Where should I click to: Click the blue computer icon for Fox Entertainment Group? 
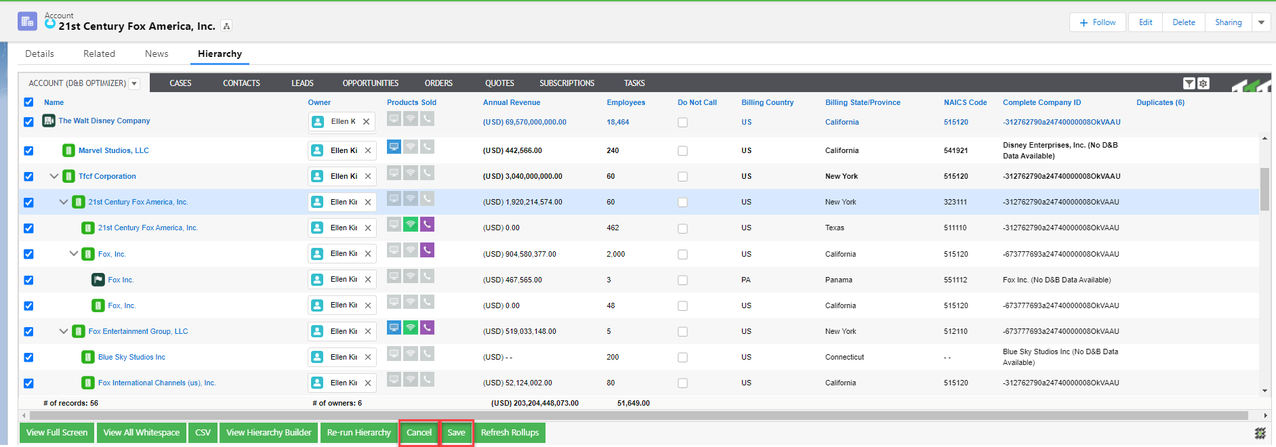(x=394, y=327)
